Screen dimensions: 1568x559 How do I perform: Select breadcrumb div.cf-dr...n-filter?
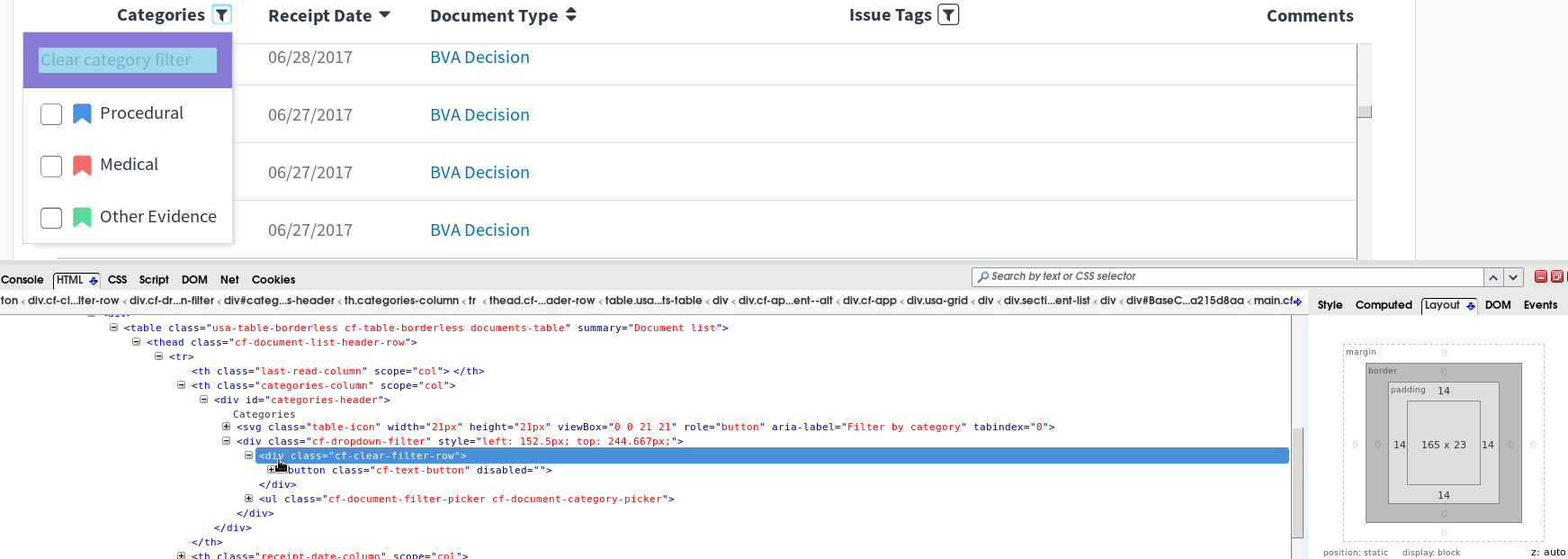(x=172, y=301)
